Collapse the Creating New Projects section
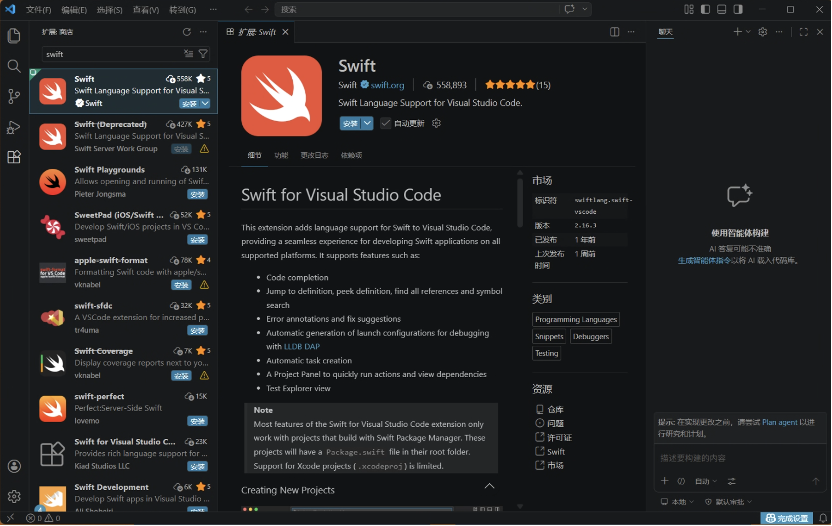This screenshot has width=832, height=526. (x=489, y=486)
